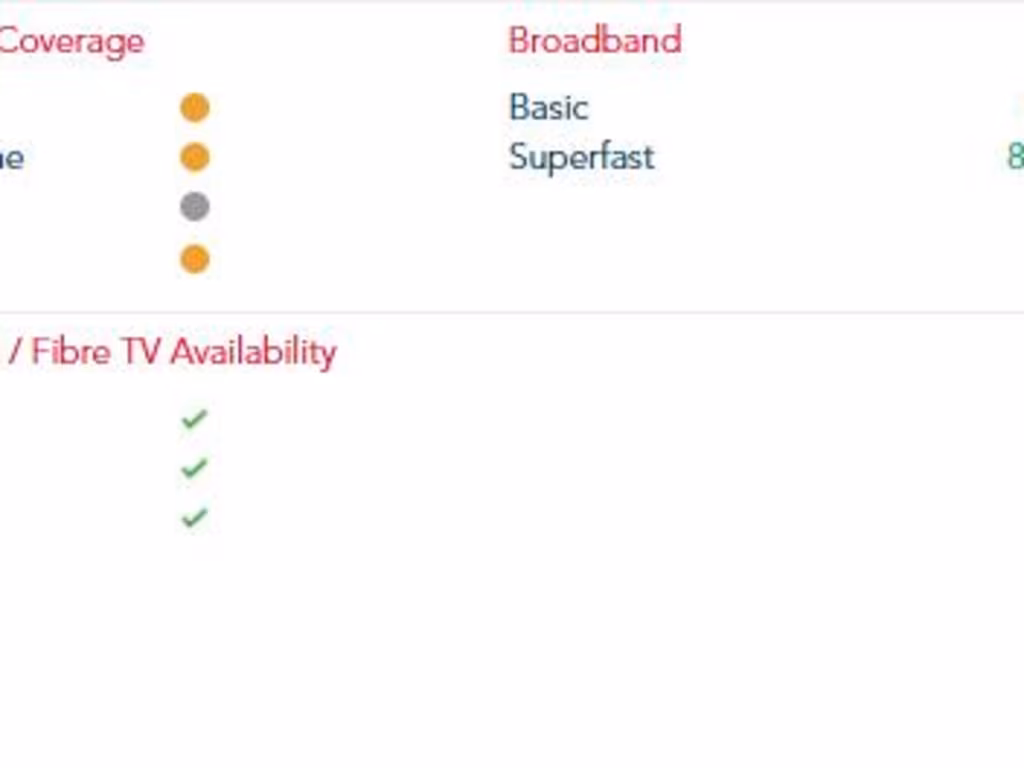Viewport: 1024px width, 768px height.
Task: Click the top border line above Broadband
Action: [595, 2]
